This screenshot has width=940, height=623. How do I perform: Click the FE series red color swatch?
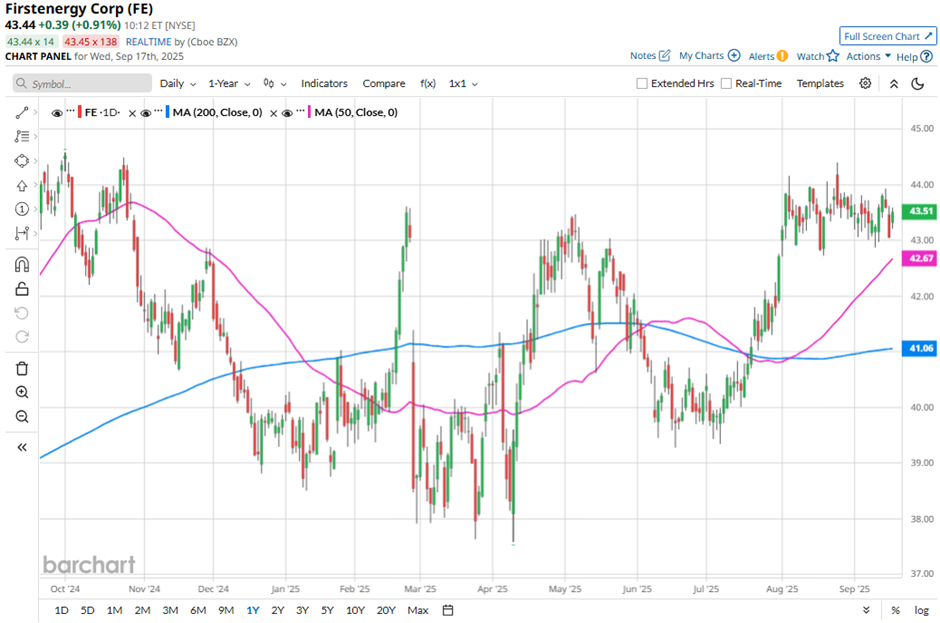[80, 112]
